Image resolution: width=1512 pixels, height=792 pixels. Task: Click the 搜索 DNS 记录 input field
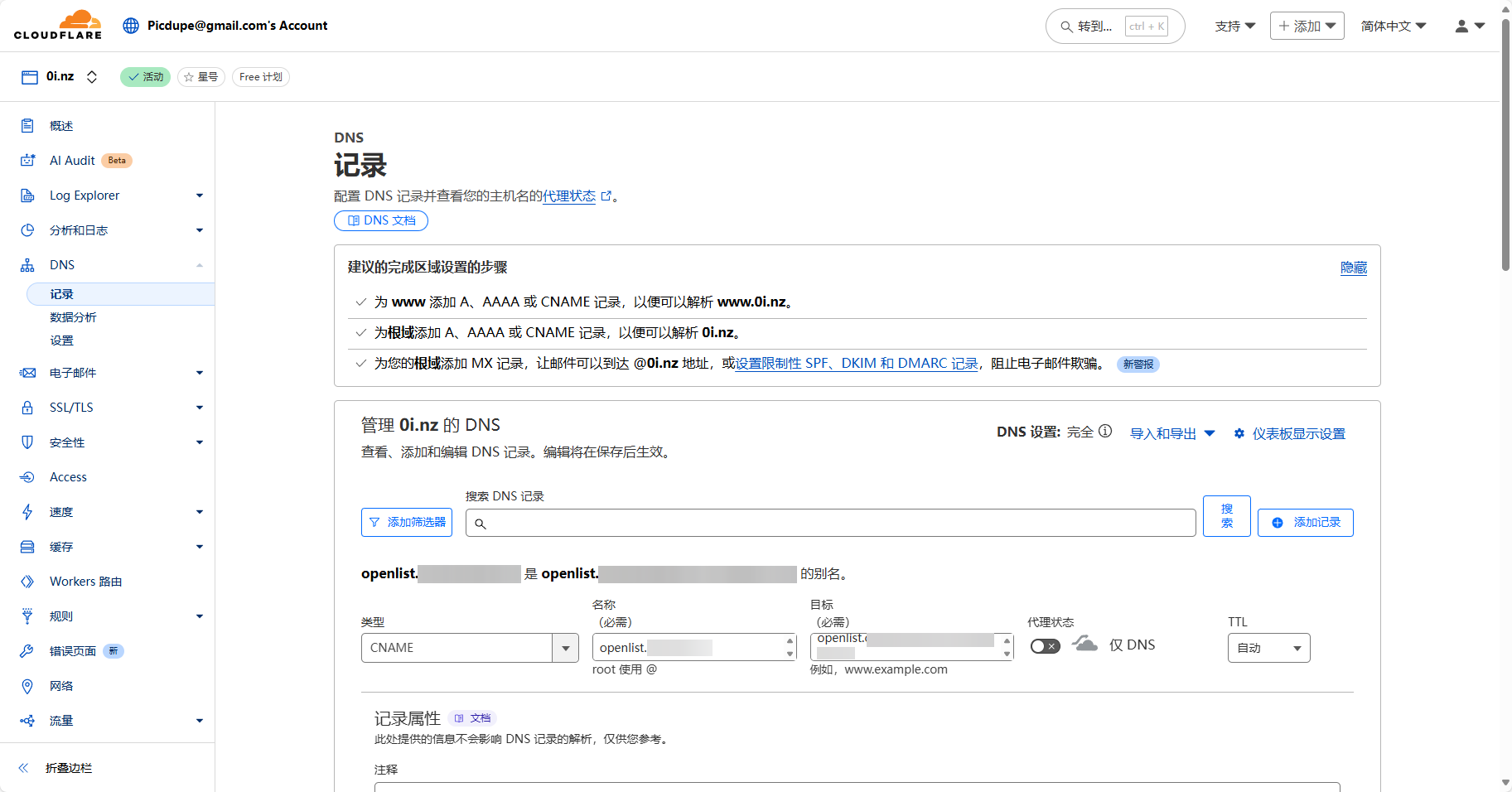point(831,523)
